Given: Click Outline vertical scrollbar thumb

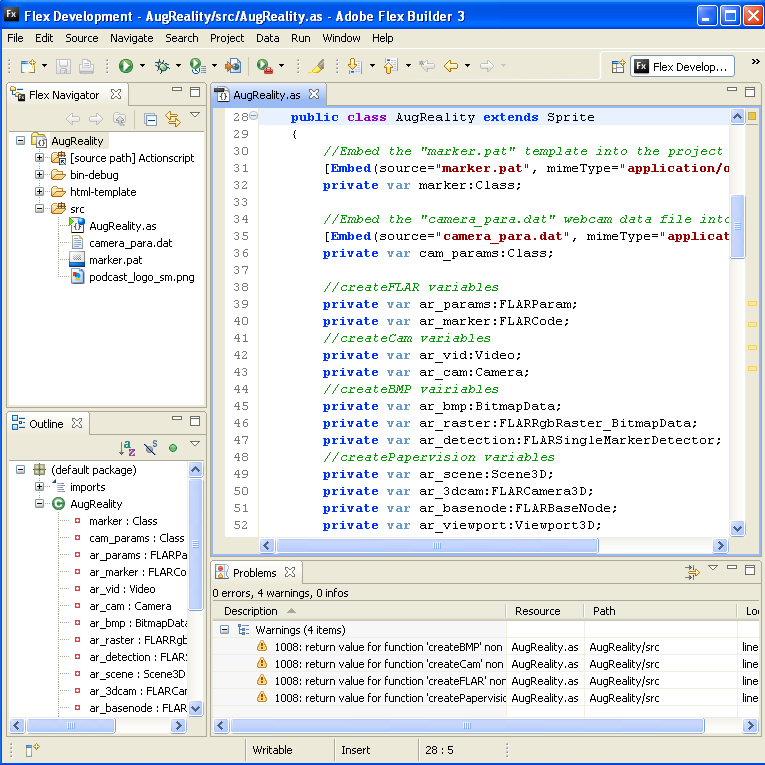Looking at the screenshot, I should coord(196,544).
